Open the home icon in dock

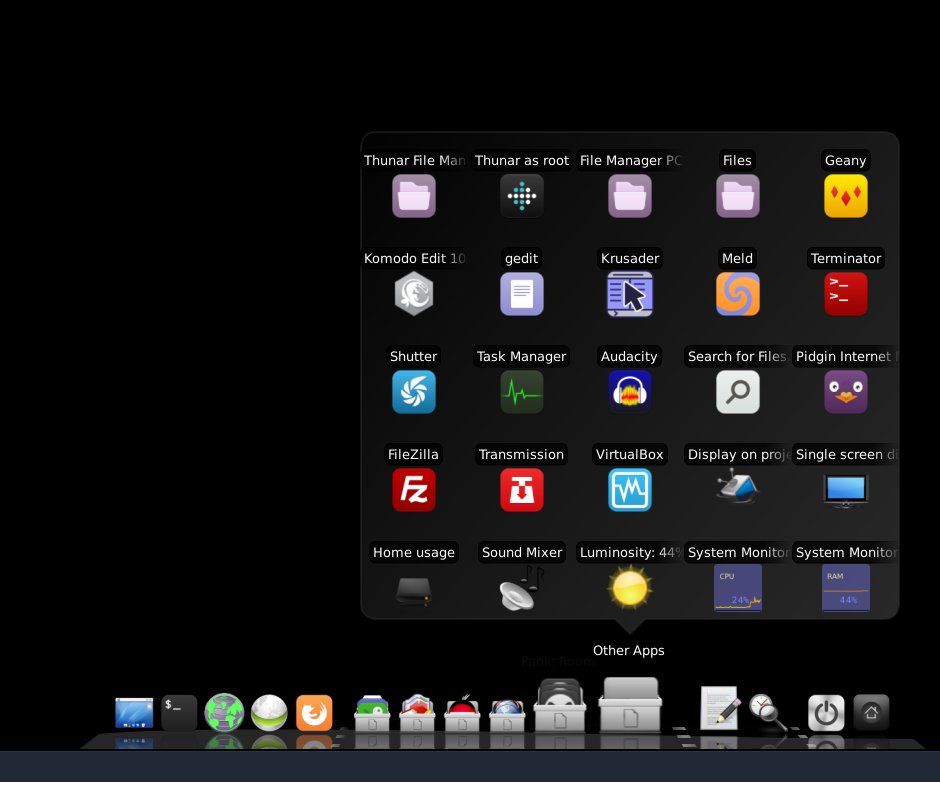(x=871, y=712)
